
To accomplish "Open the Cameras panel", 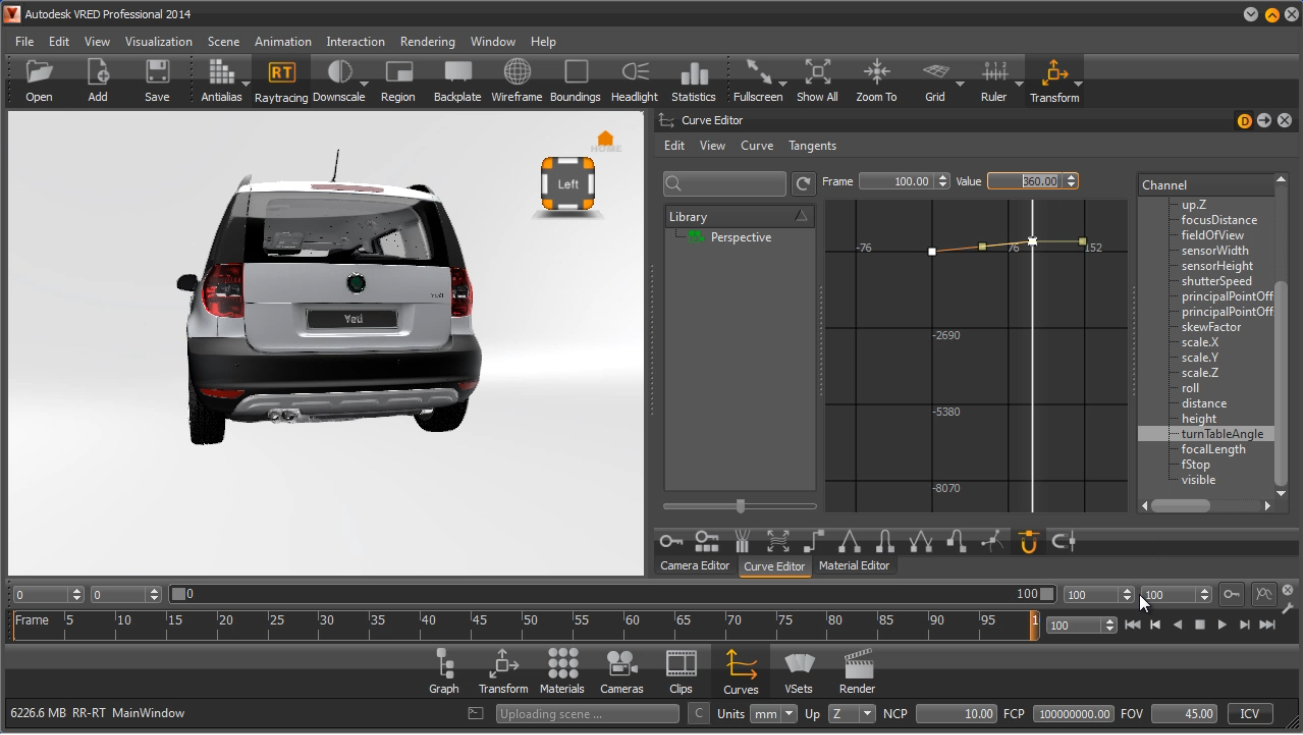I will (x=621, y=664).
